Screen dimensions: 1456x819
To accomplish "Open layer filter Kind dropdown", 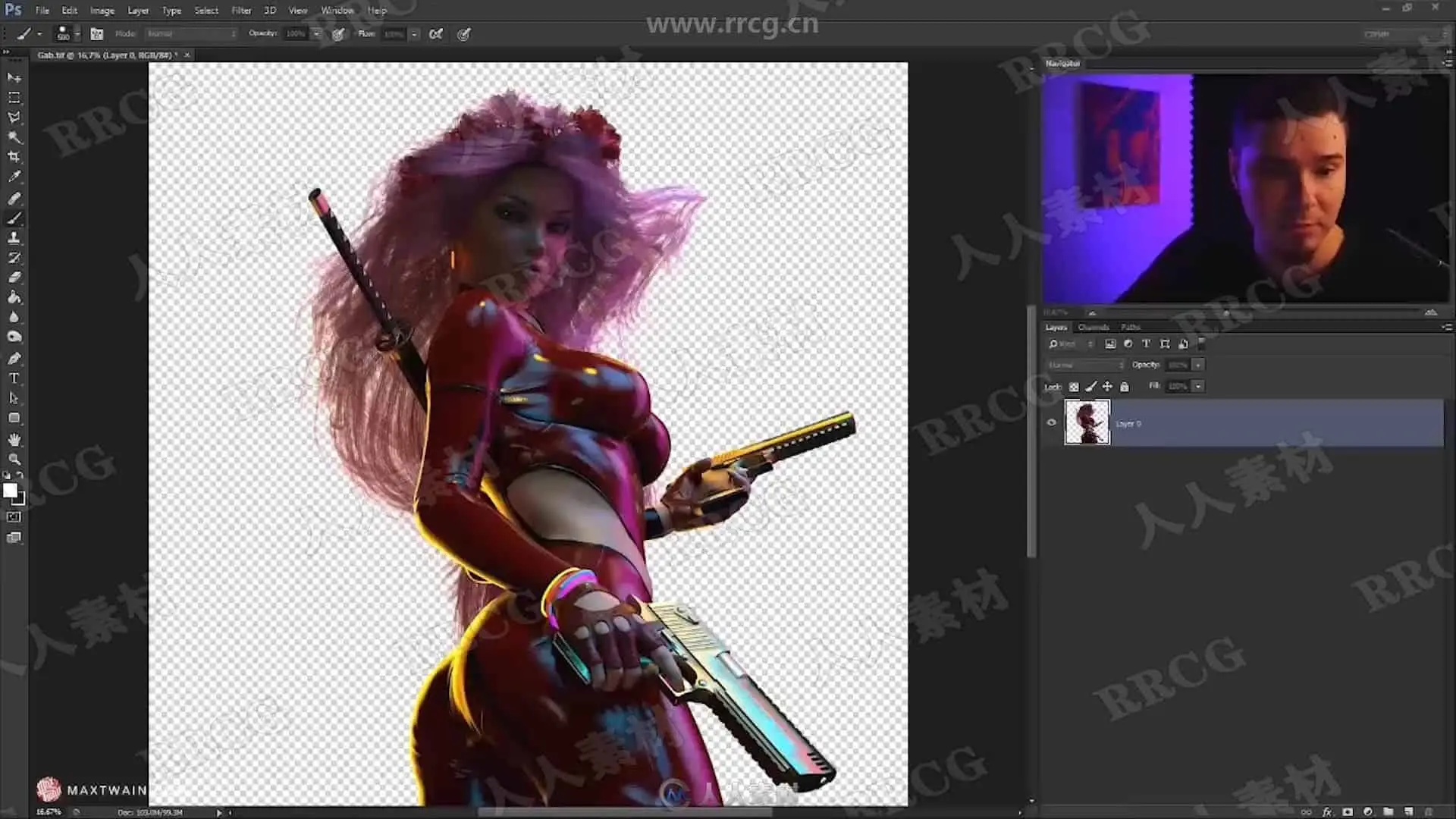I will pos(1070,344).
